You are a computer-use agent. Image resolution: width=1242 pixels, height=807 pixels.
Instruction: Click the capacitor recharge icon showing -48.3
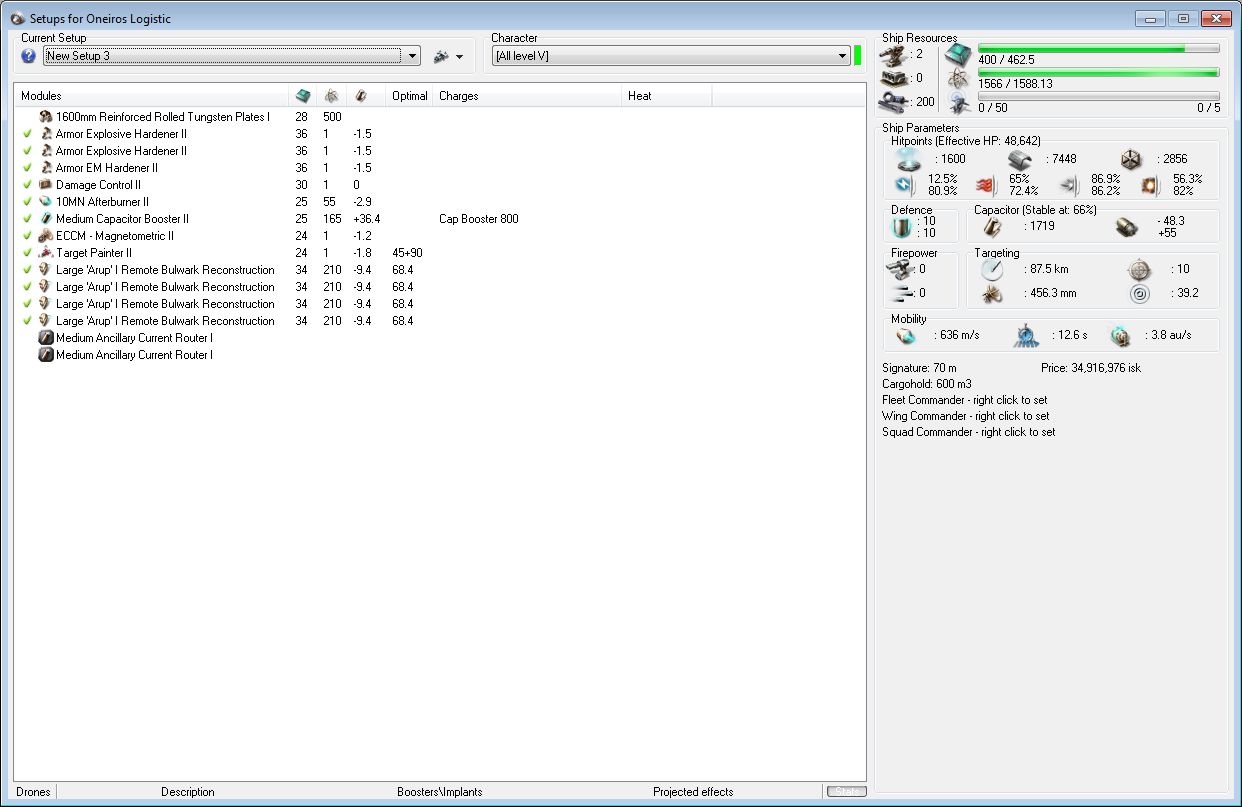[x=1128, y=227]
